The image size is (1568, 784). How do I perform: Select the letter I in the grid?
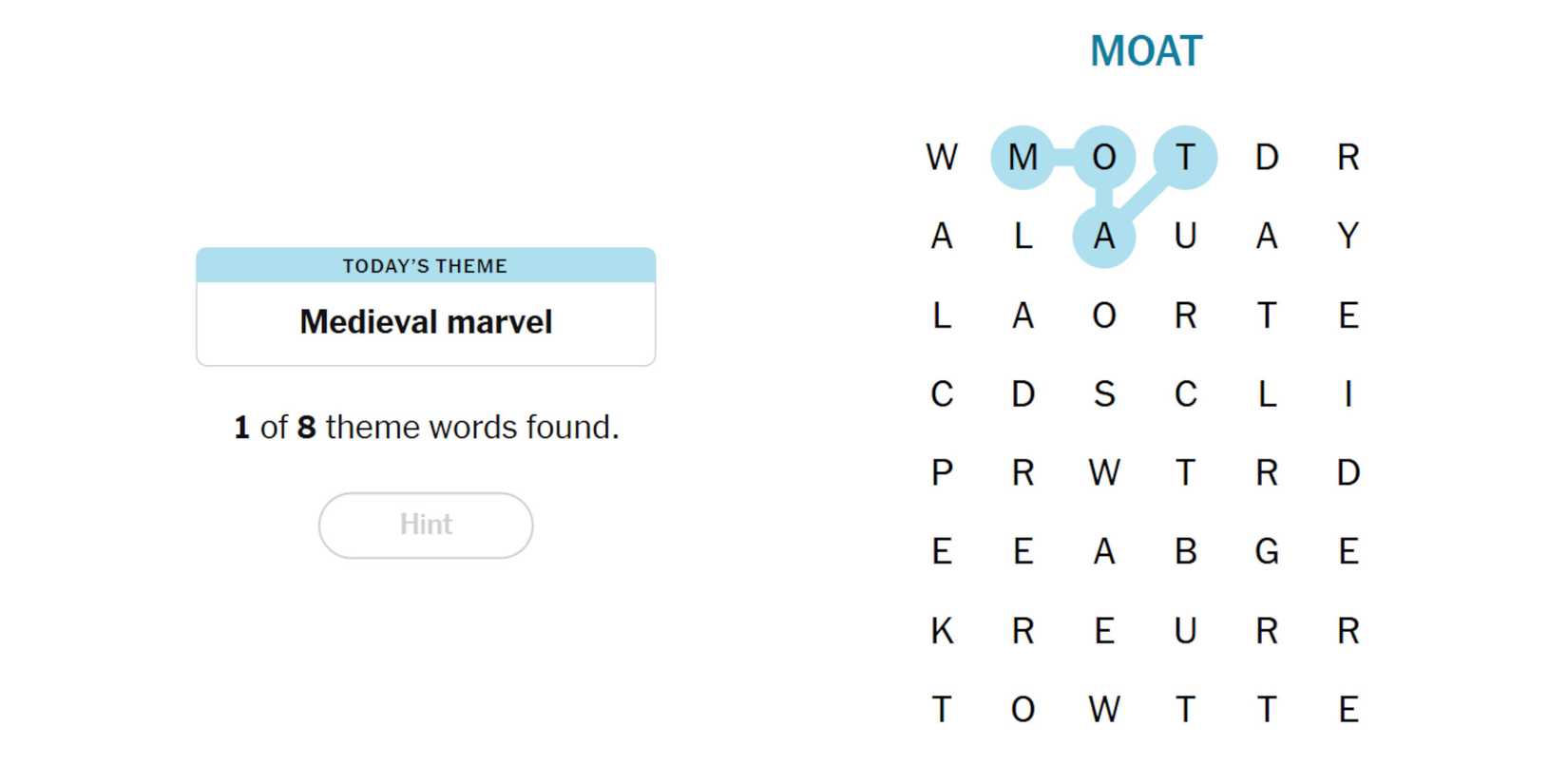(x=1348, y=393)
